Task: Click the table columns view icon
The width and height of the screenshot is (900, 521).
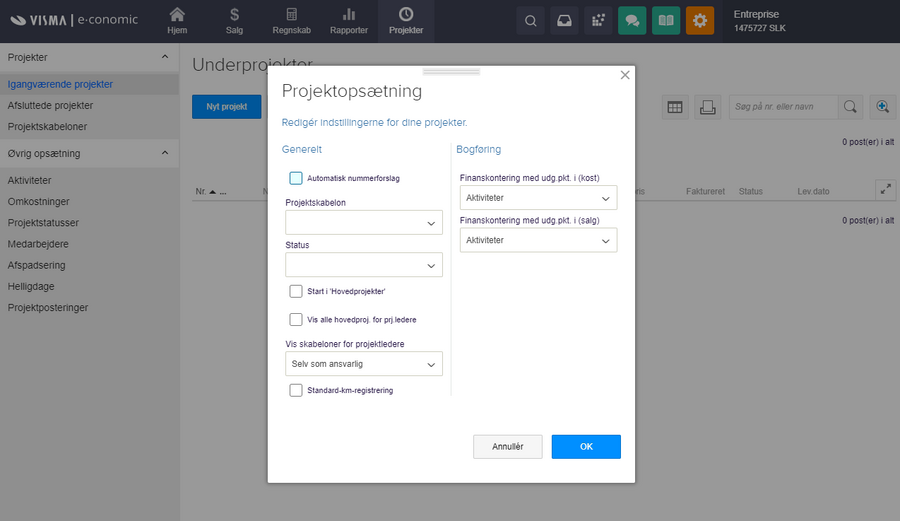Action: click(x=675, y=107)
